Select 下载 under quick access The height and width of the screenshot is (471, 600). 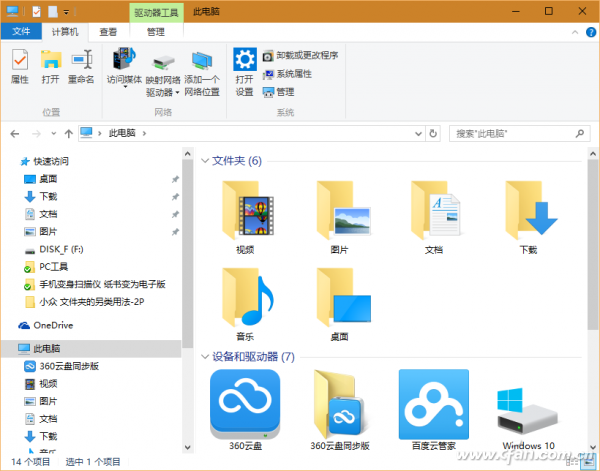click(x=41, y=197)
